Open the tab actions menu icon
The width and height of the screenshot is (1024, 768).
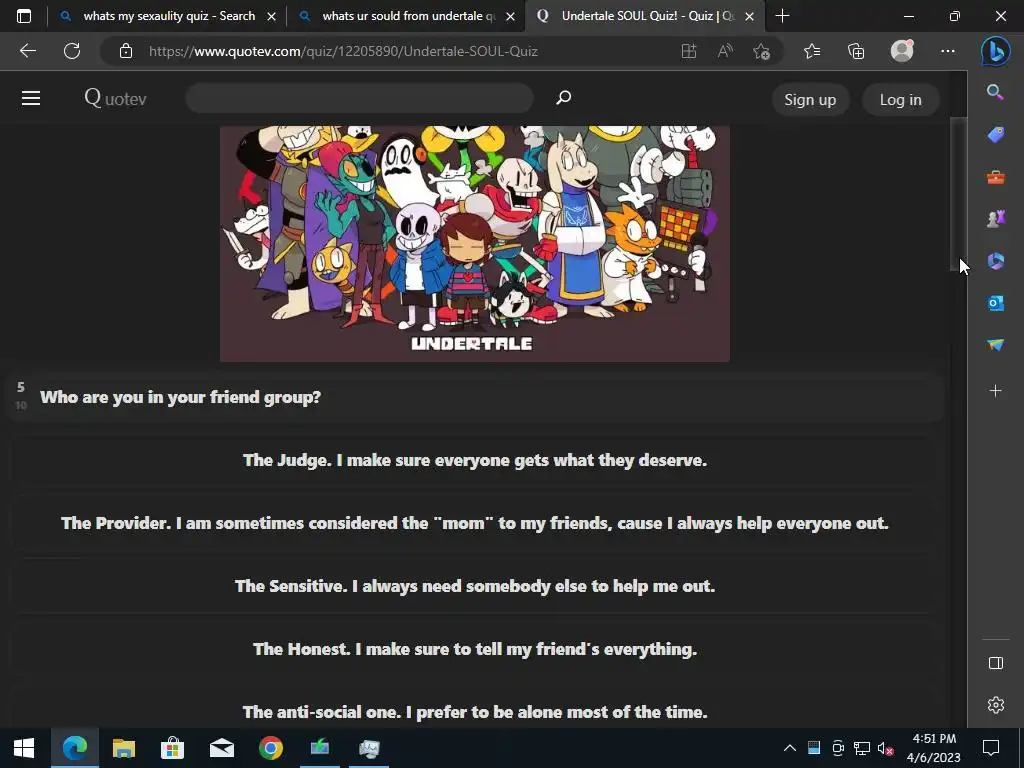coord(24,16)
